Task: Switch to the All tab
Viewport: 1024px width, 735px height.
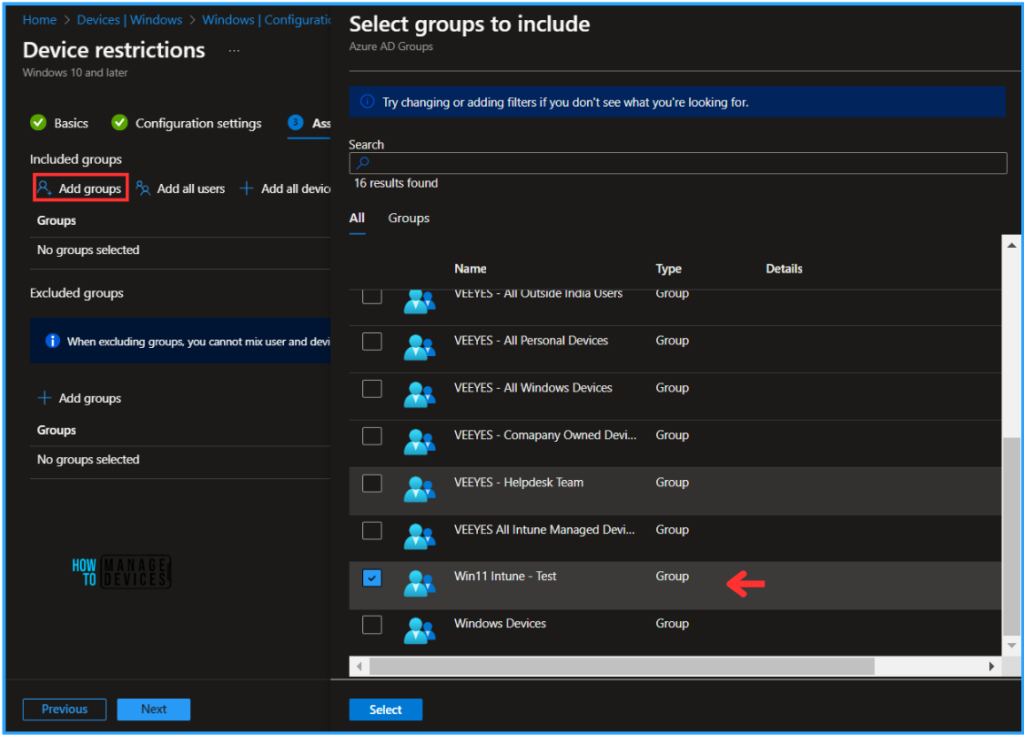Action: tap(357, 218)
